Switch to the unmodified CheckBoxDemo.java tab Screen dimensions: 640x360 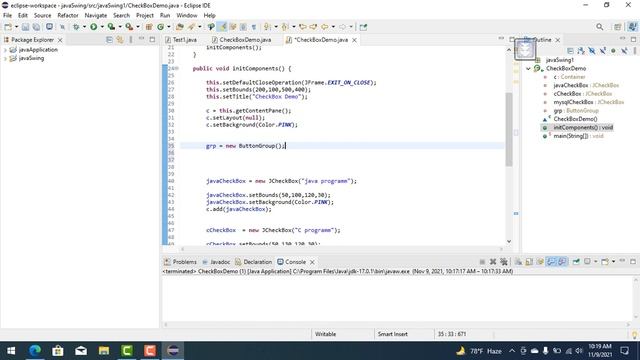[242, 40]
